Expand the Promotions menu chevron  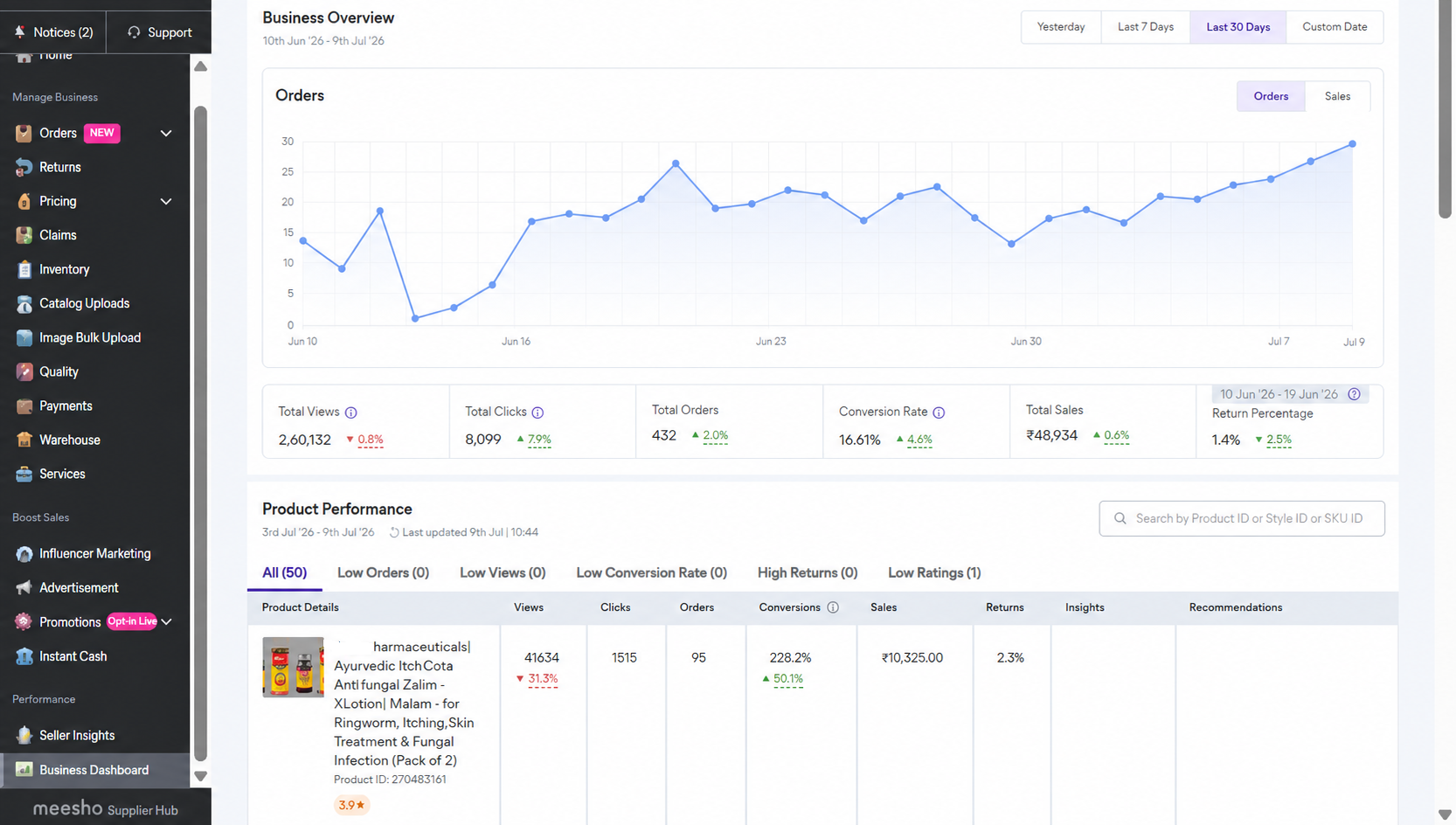[x=166, y=621]
